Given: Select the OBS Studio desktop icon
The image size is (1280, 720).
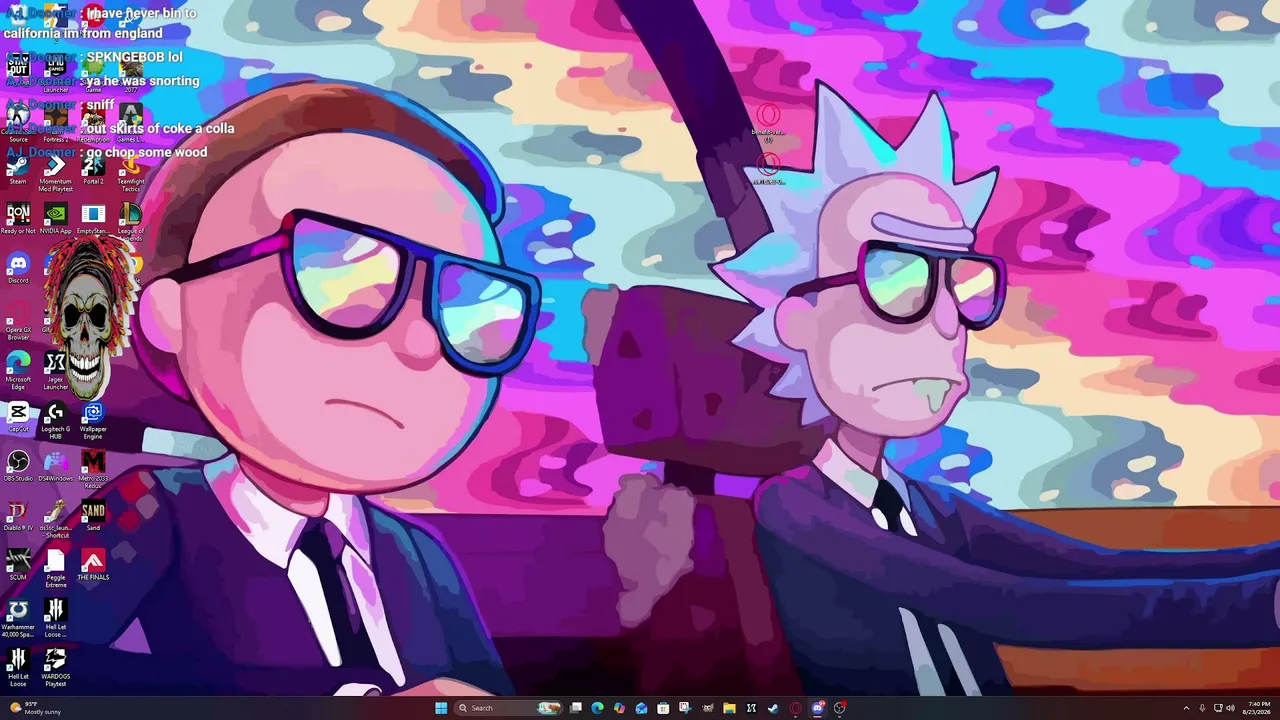Looking at the screenshot, I should point(18,467).
